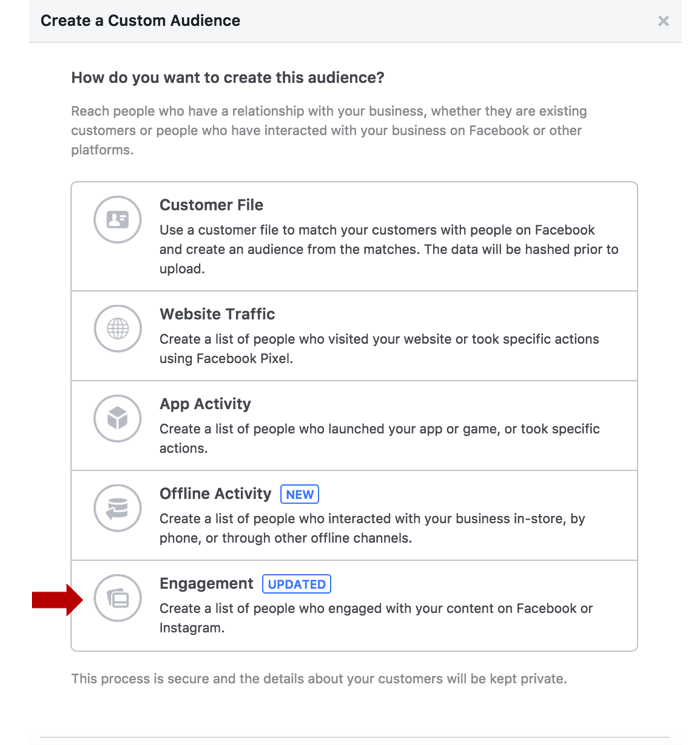The width and height of the screenshot is (690, 745).
Task: Click the Engagement stacked cards icon
Action: tap(117, 598)
